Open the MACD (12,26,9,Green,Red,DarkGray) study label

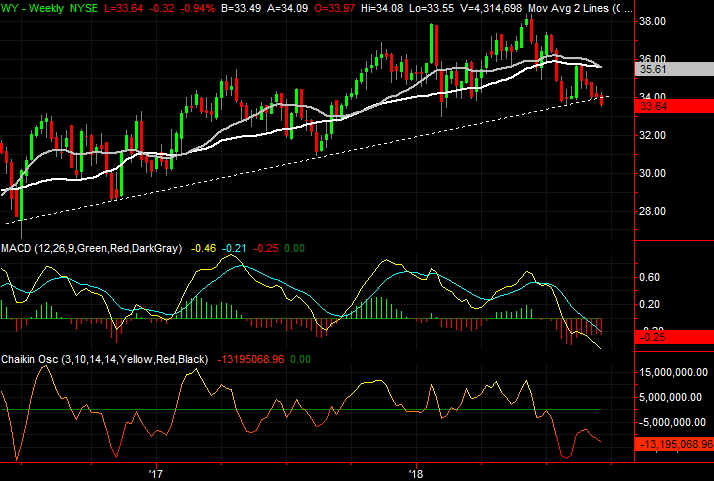92,248
